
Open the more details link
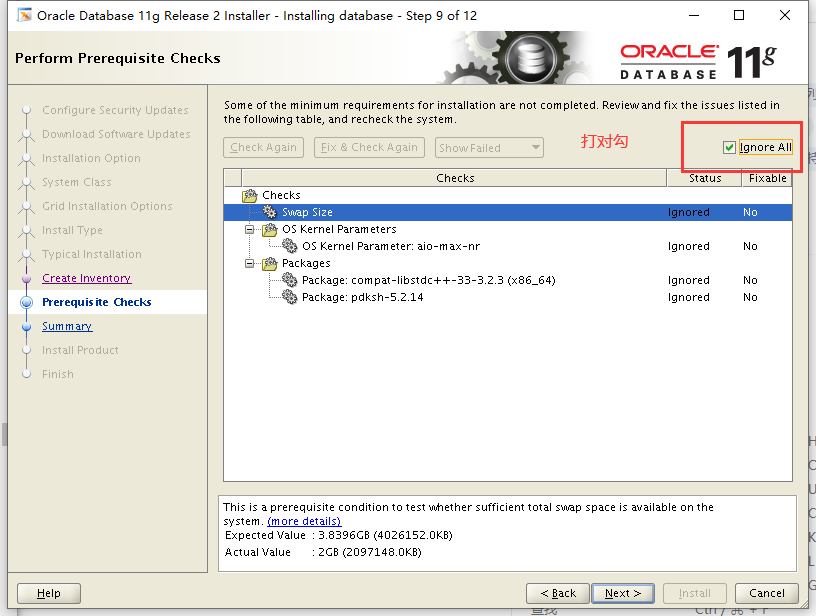tap(303, 520)
